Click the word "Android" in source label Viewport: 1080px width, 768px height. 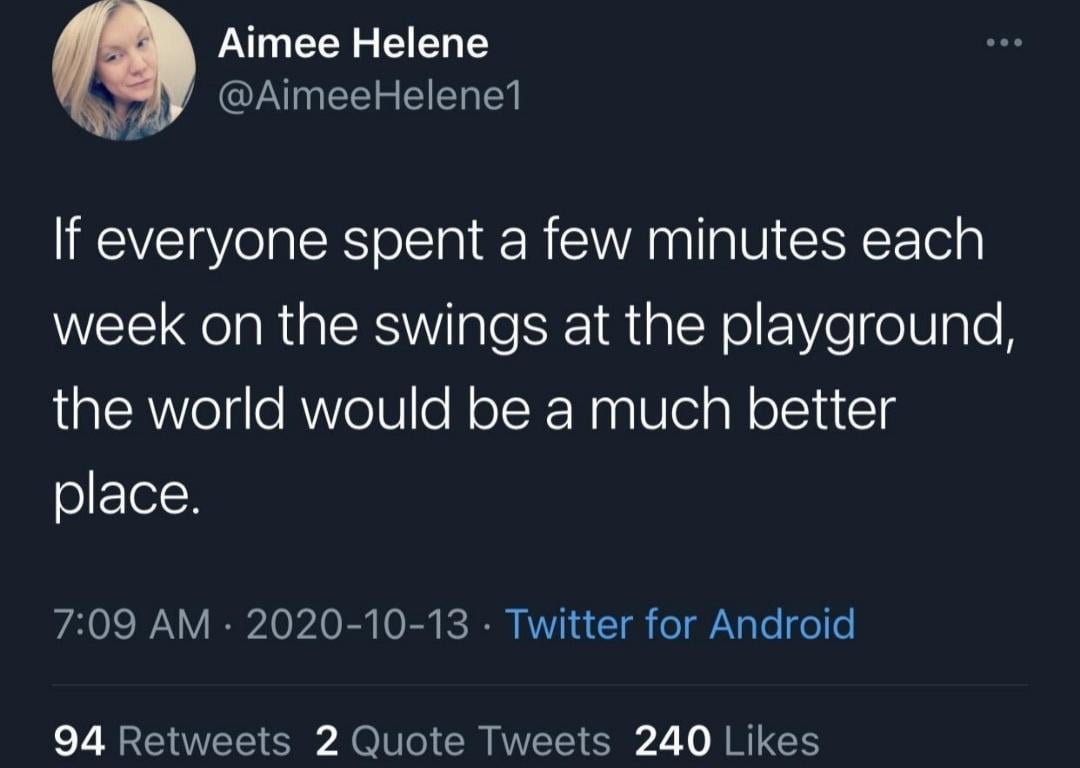[x=782, y=625]
